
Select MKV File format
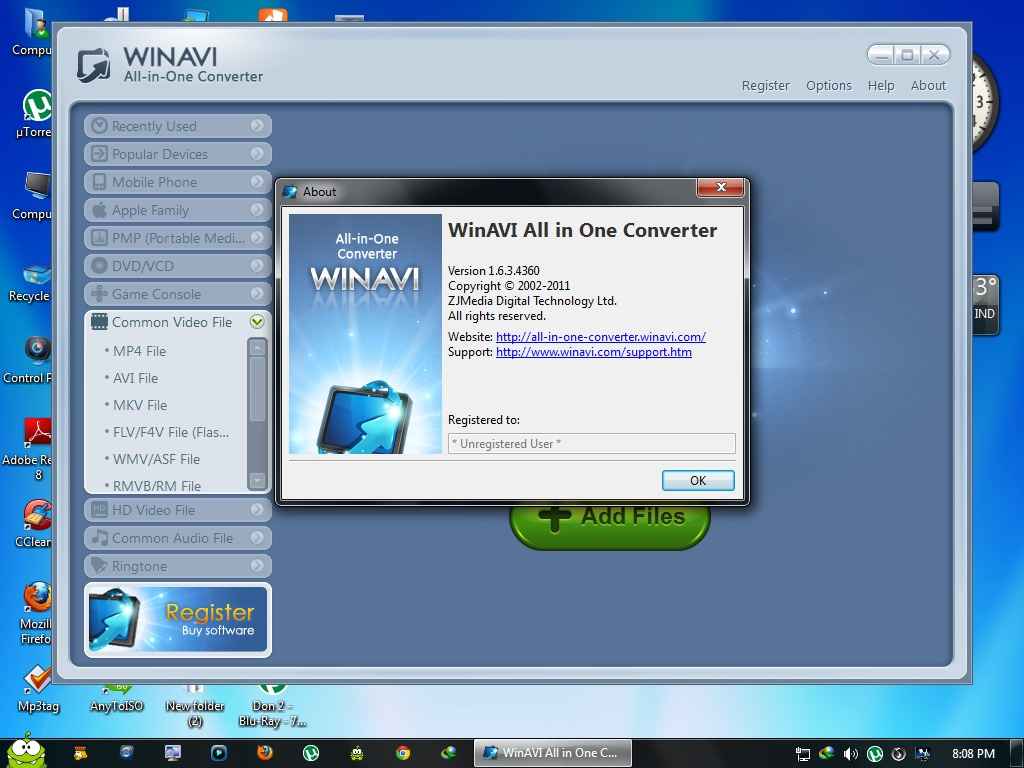pos(140,406)
